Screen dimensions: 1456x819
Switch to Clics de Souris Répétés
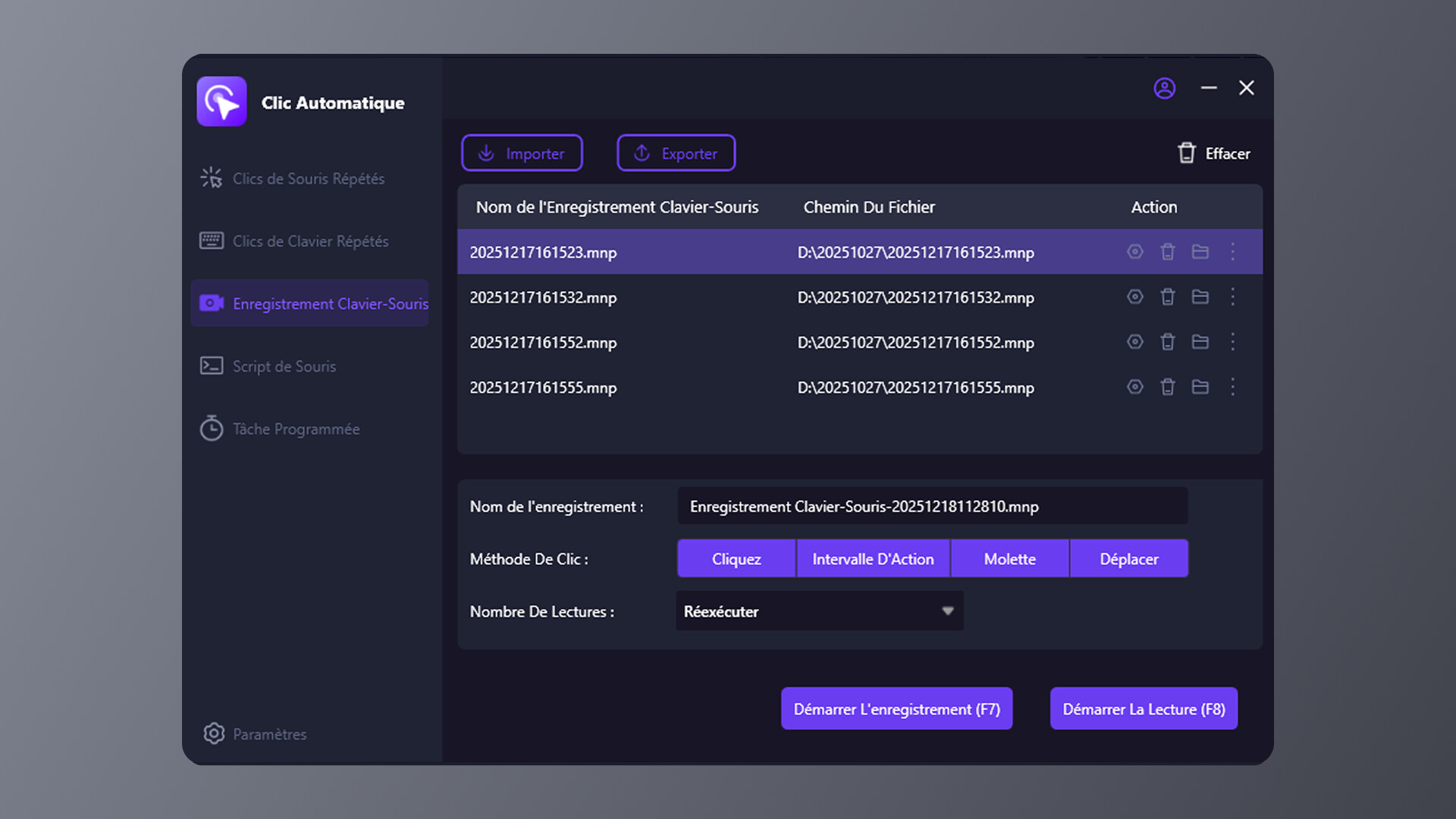[308, 178]
